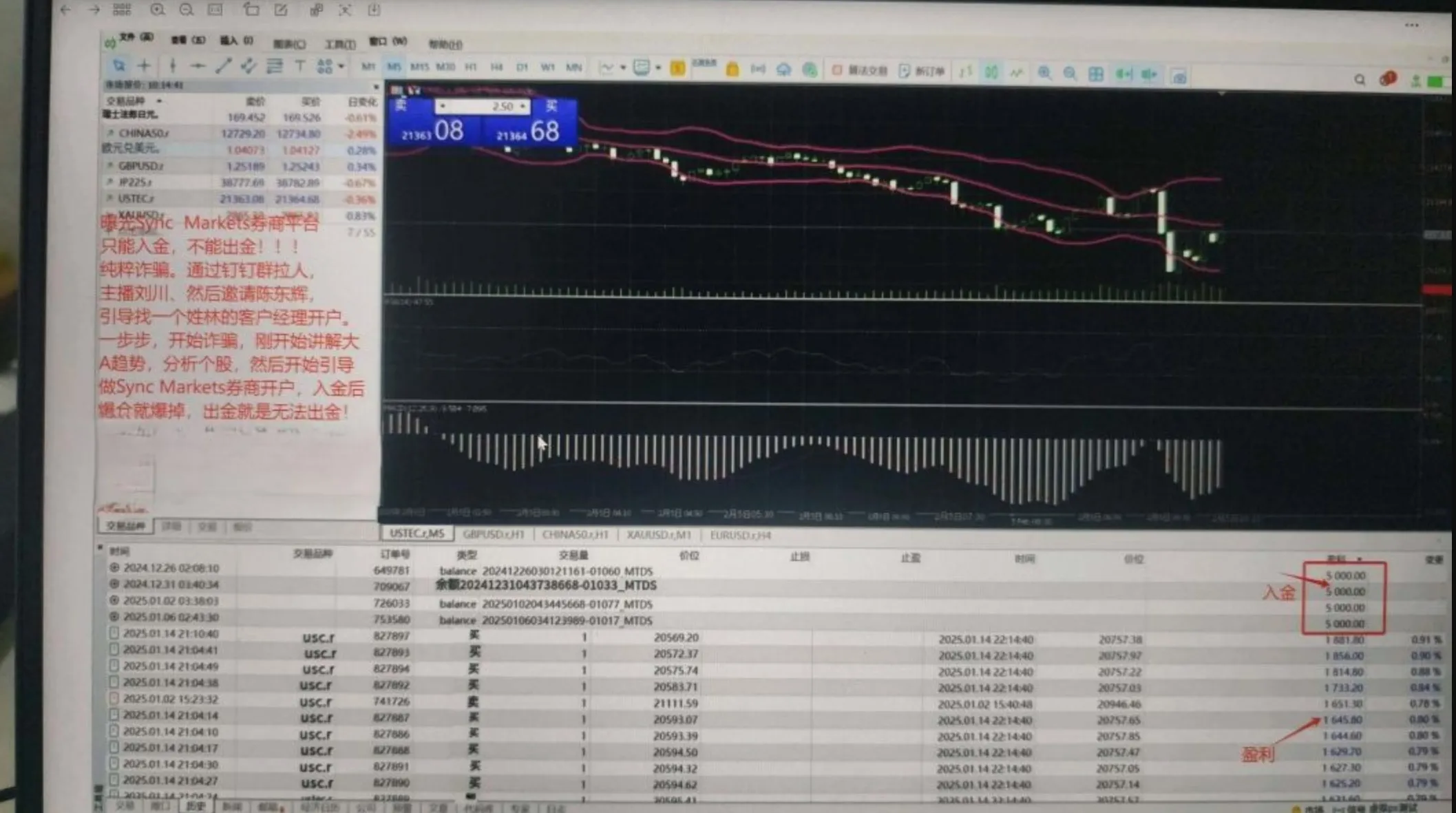Viewport: 1456px width, 813px height.
Task: Pick the equidistant channel tool
Action: tap(249, 66)
